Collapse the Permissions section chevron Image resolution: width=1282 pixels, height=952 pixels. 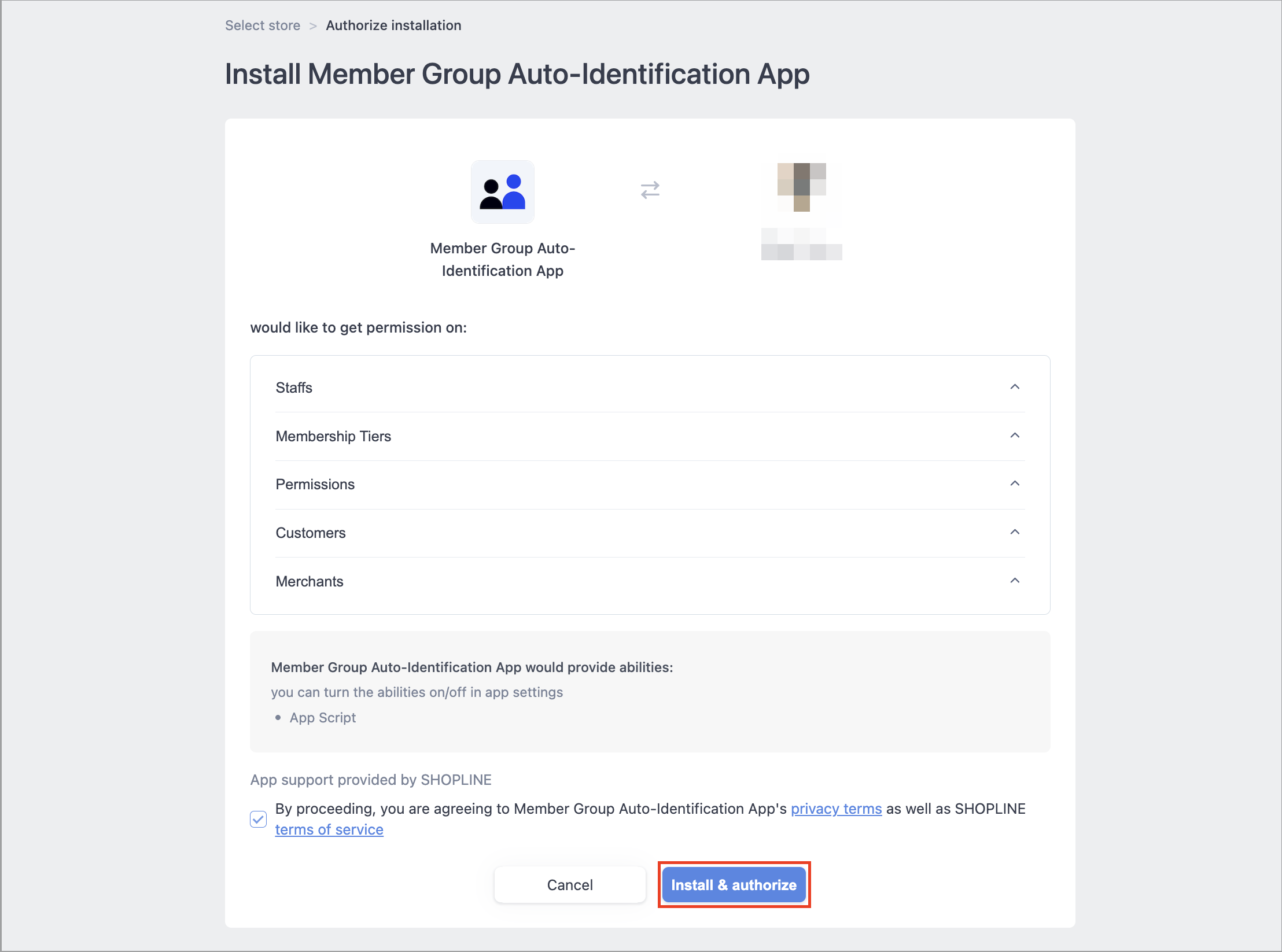tap(1015, 484)
